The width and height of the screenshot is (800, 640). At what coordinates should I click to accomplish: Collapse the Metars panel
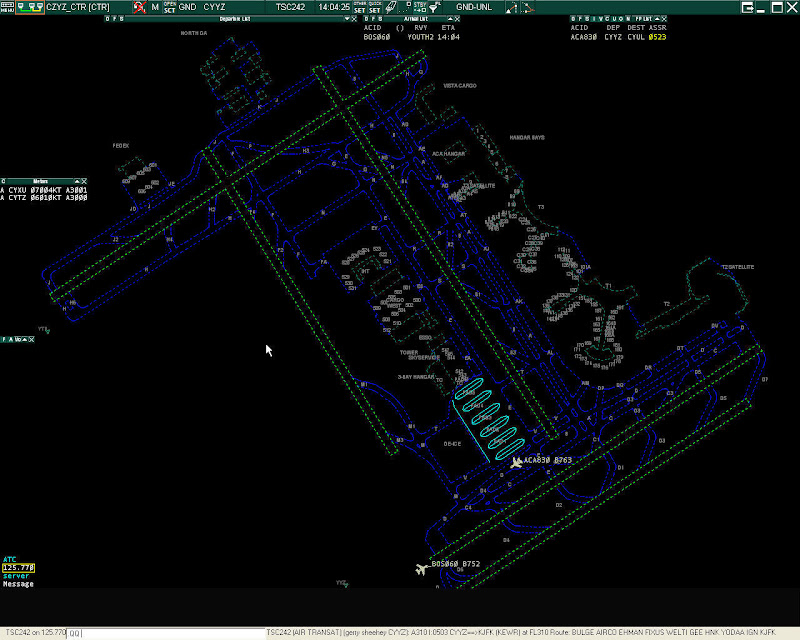tap(76, 179)
